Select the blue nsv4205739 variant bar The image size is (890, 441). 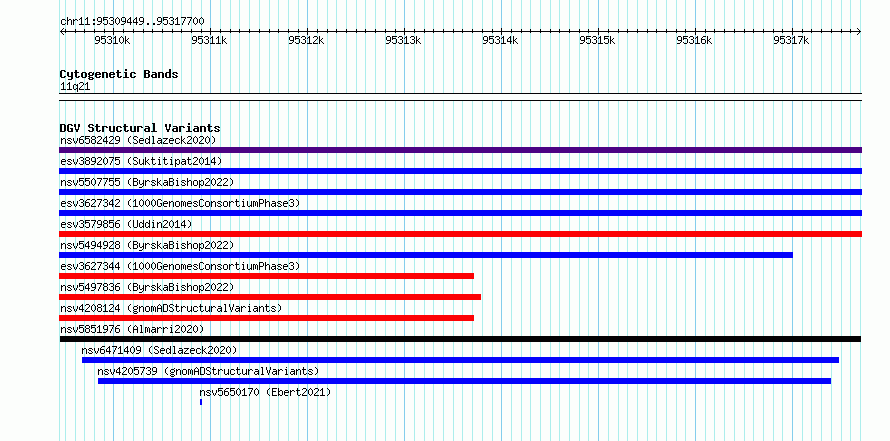click(464, 381)
